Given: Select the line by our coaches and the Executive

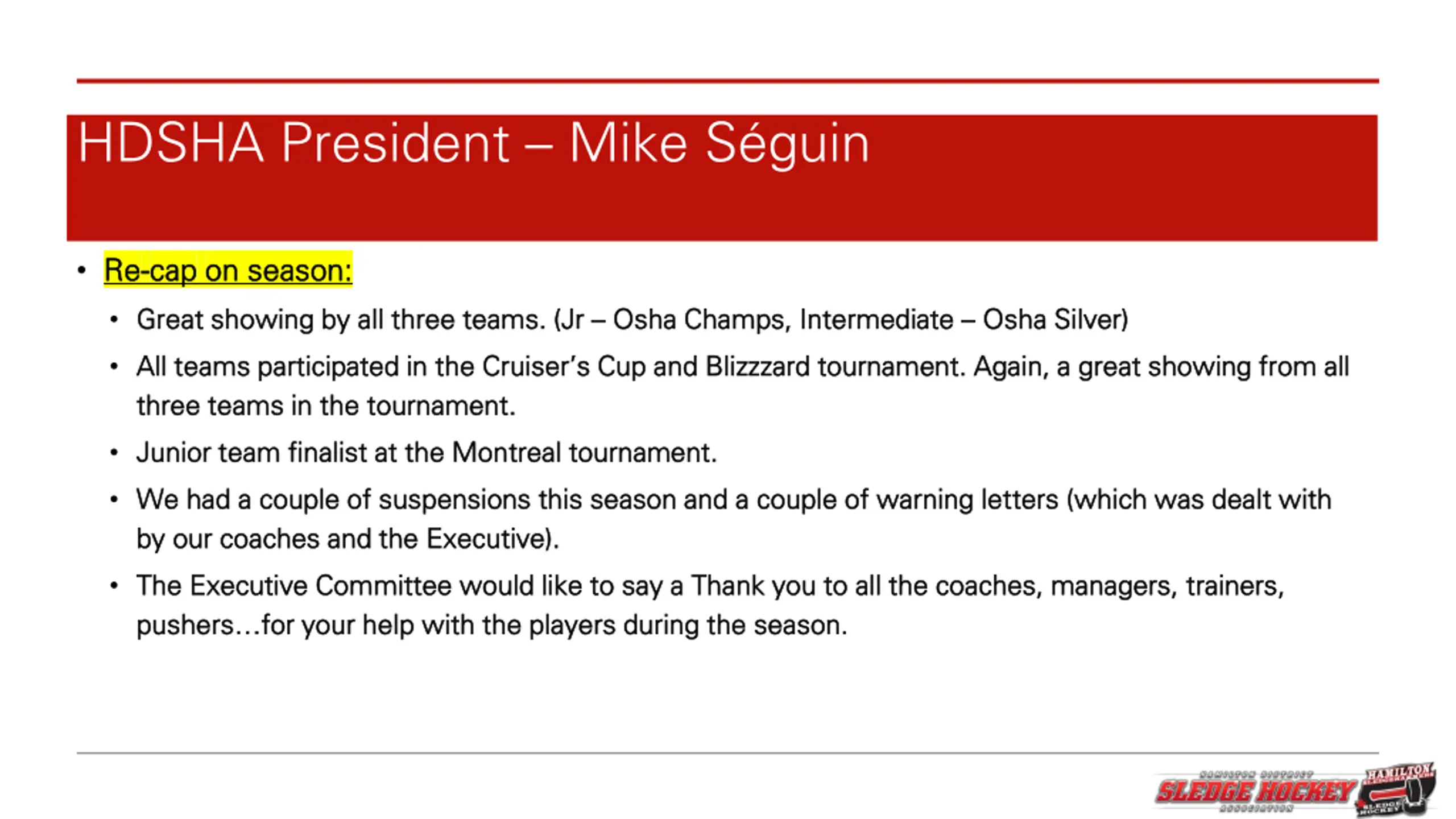Looking at the screenshot, I should click(348, 539).
